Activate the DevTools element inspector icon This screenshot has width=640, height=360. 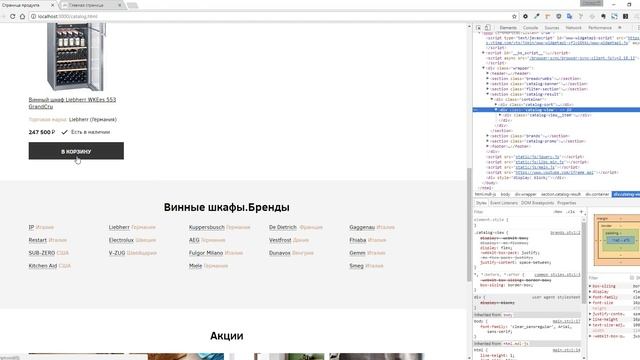(x=478, y=28)
